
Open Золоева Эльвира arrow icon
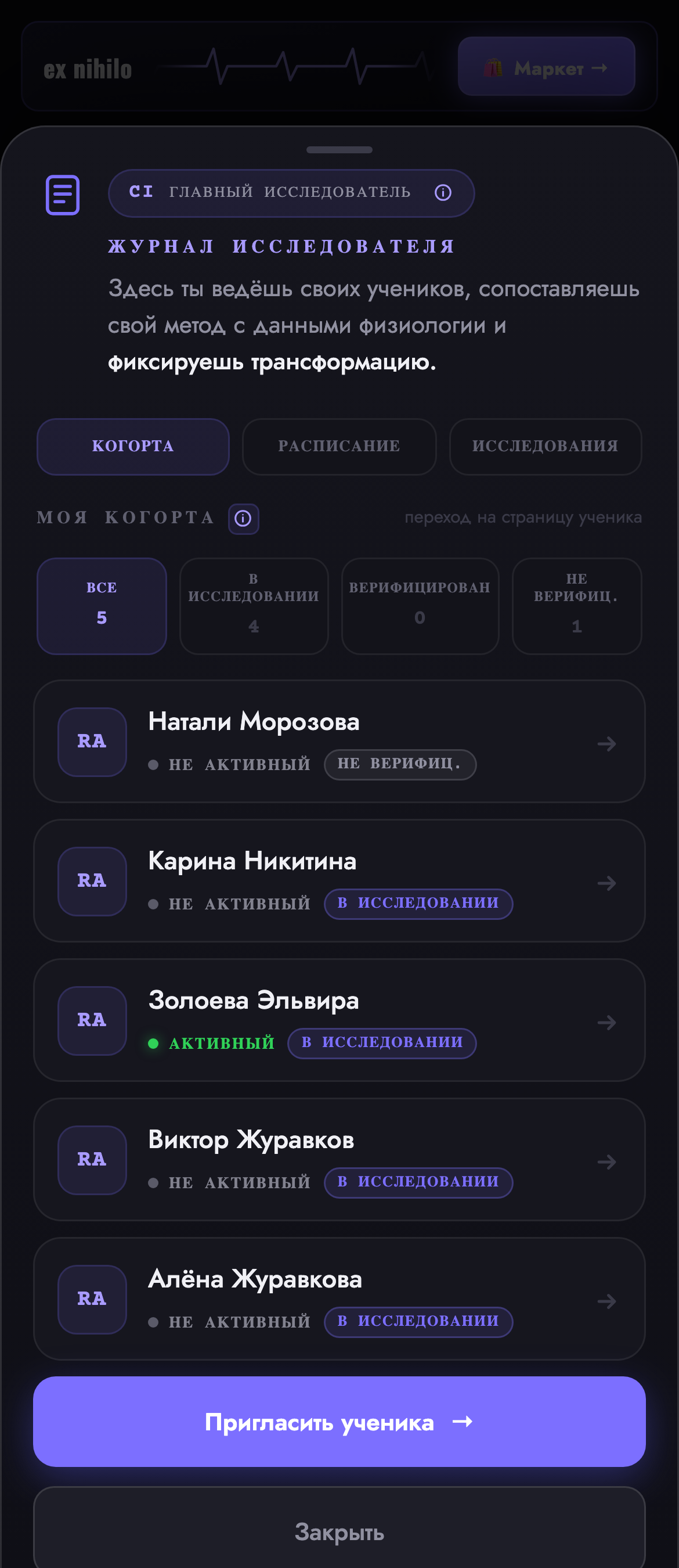click(606, 1023)
